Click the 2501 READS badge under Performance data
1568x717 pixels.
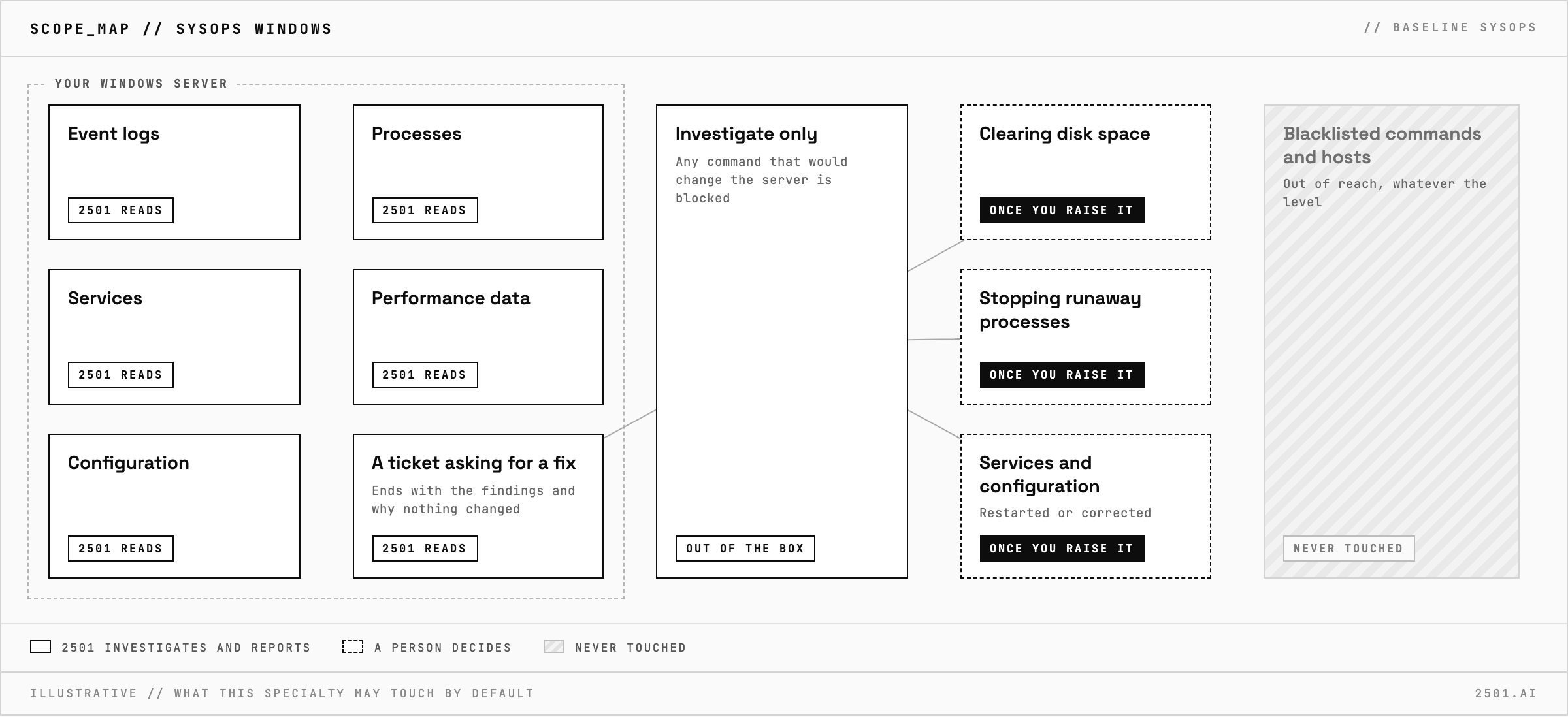tap(425, 375)
